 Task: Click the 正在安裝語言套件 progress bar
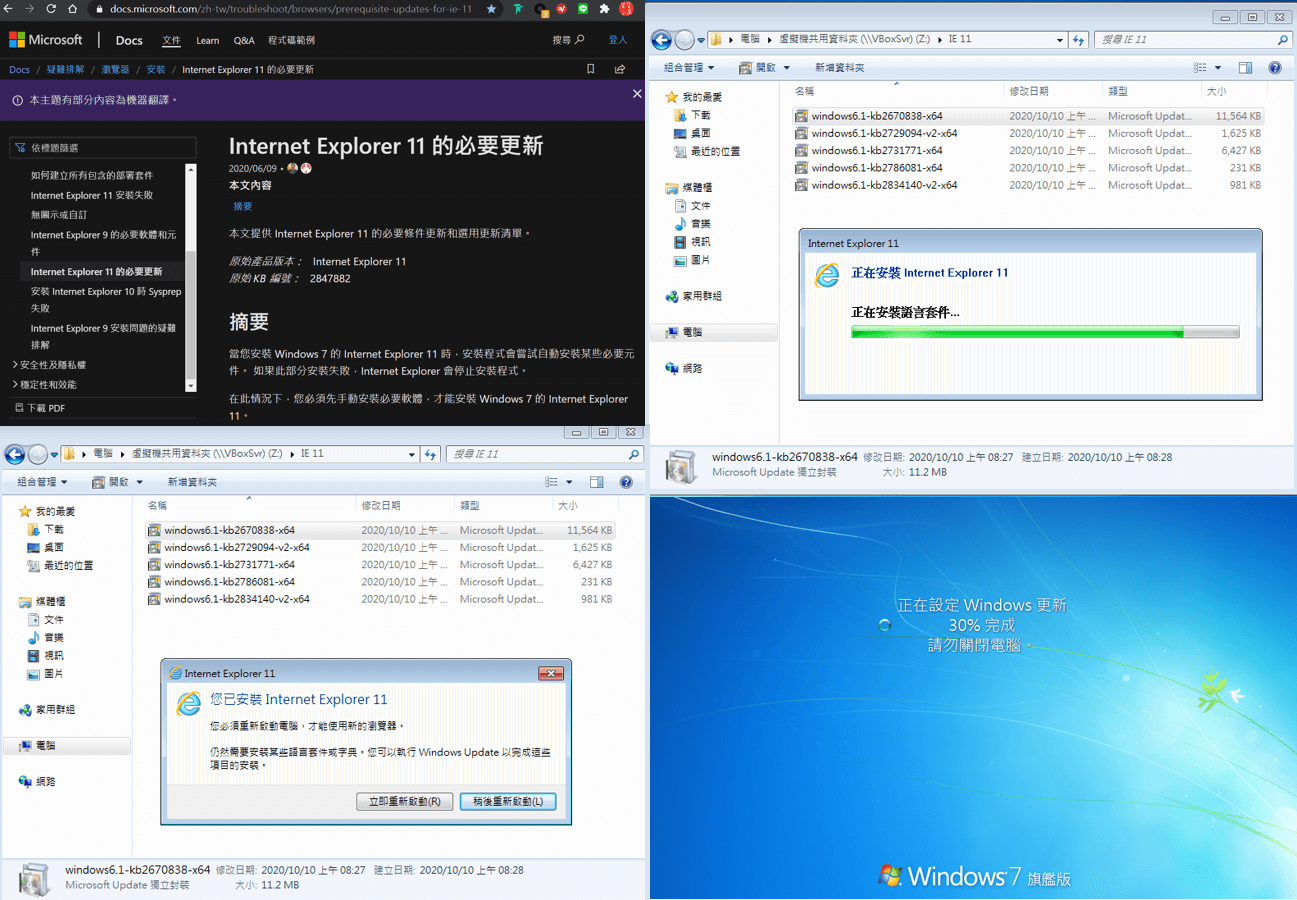pos(1045,332)
